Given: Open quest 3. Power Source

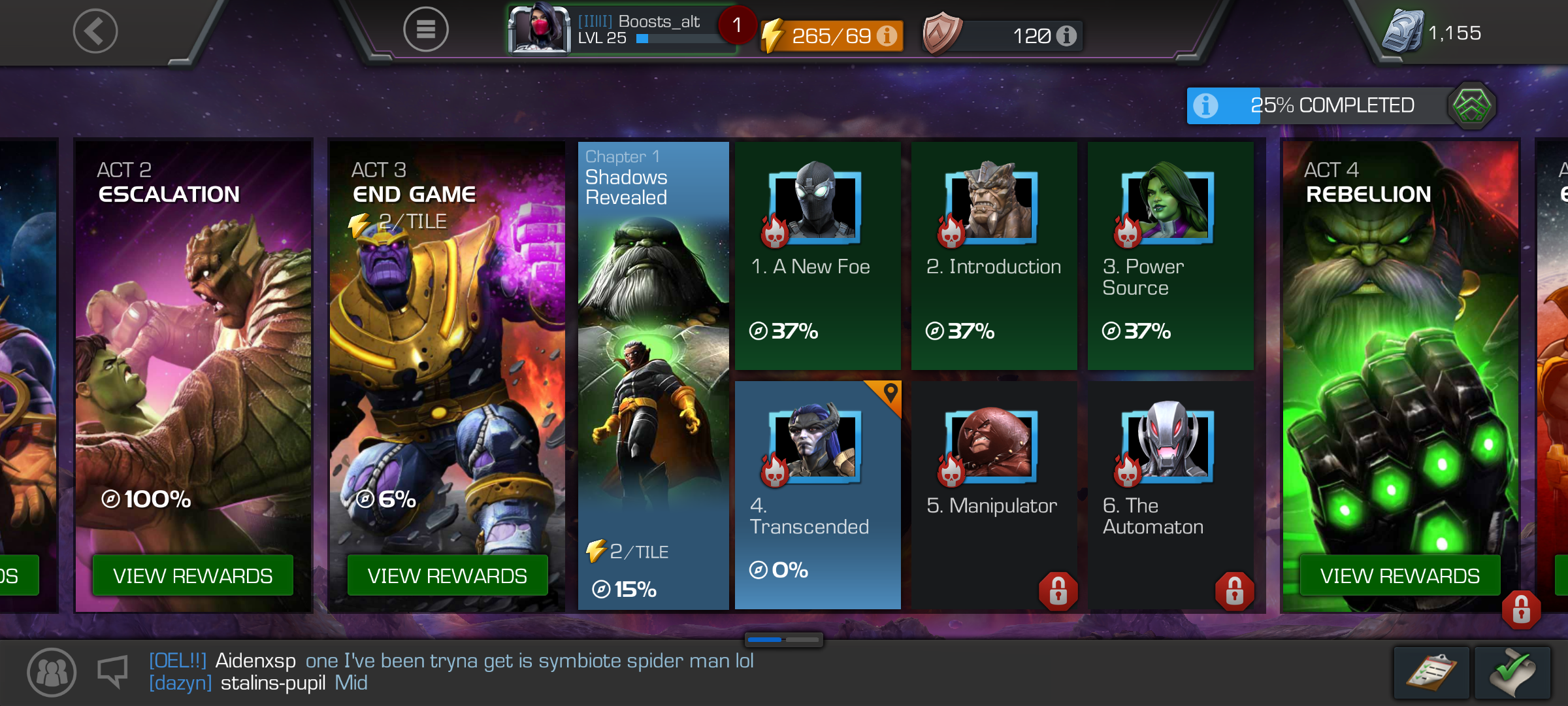Looking at the screenshot, I should tap(1171, 256).
